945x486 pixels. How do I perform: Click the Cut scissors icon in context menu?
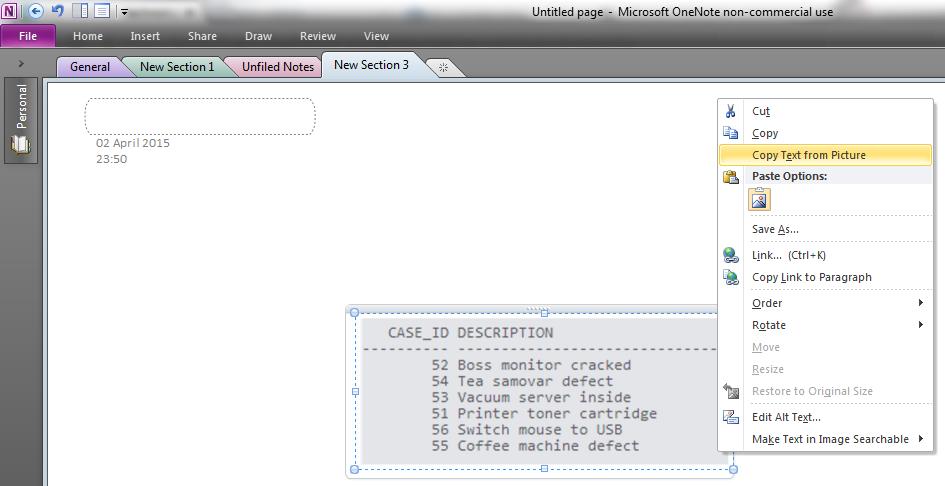tap(731, 111)
